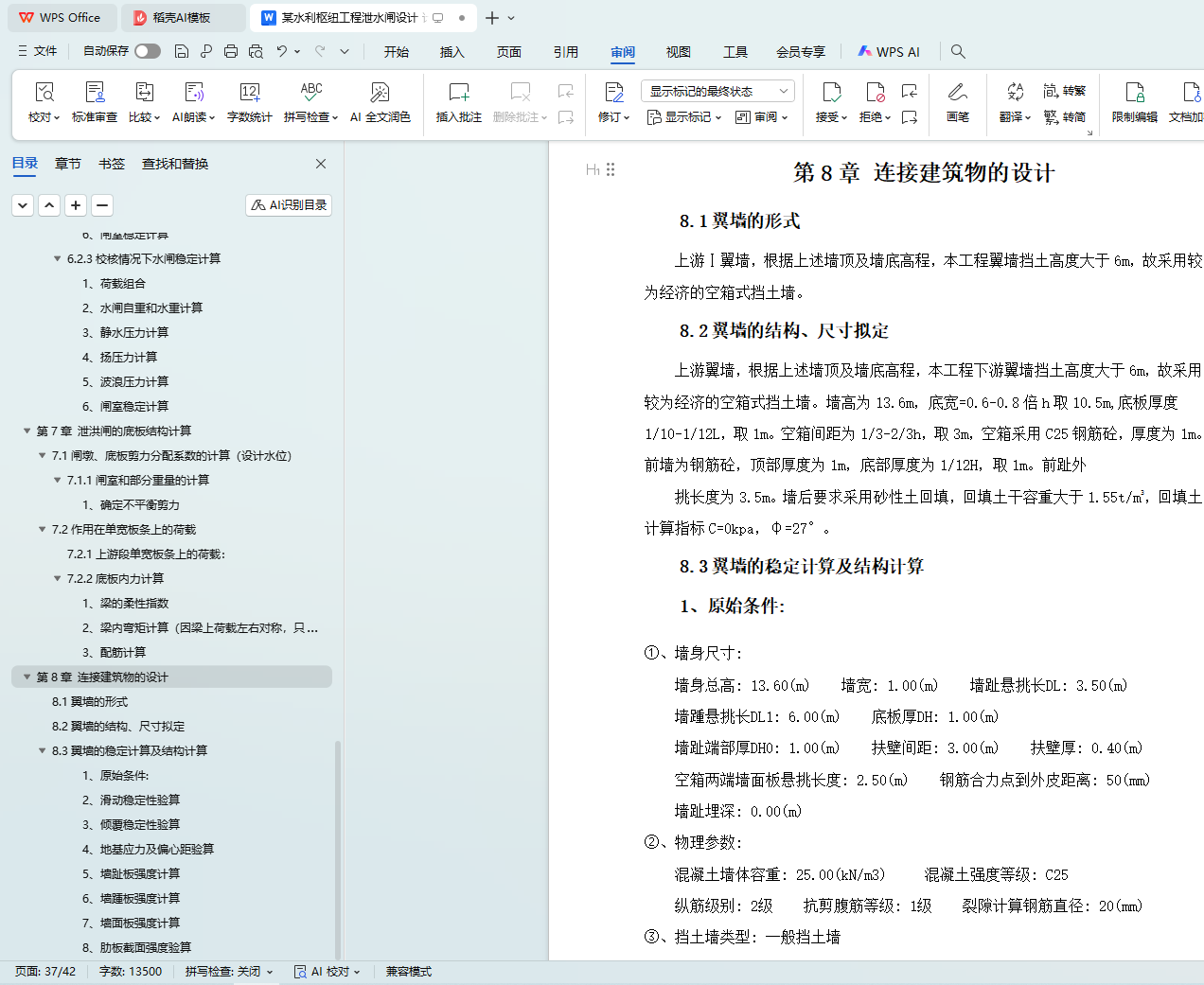
Task: Switch to the 视图 ribbon tab
Action: [x=679, y=52]
